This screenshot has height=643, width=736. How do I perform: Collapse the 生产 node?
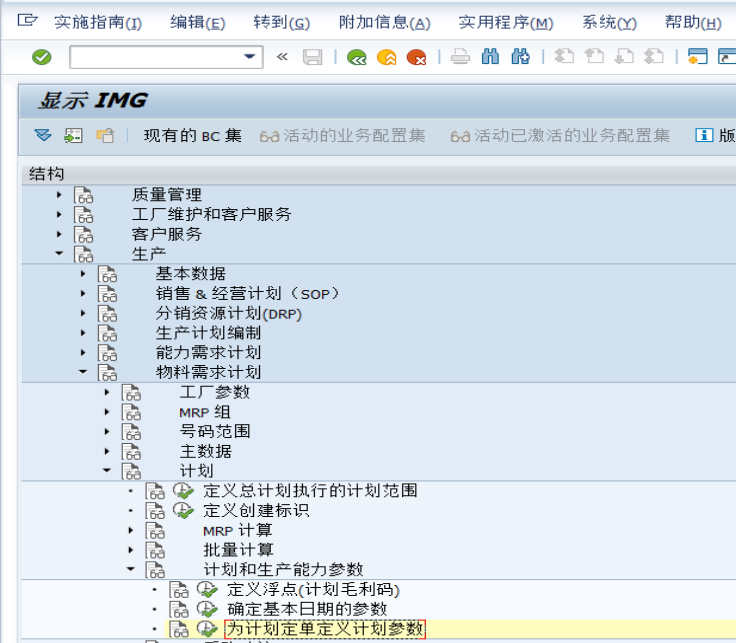click(x=59, y=253)
